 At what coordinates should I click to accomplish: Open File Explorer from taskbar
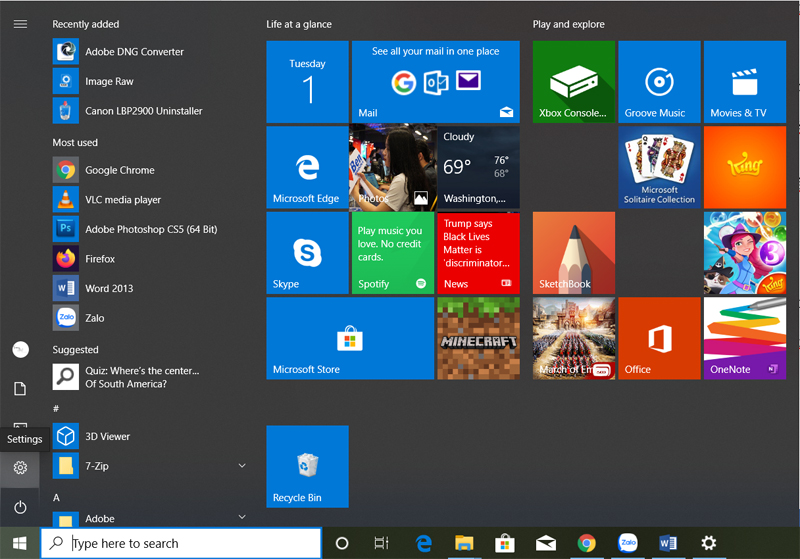click(464, 543)
